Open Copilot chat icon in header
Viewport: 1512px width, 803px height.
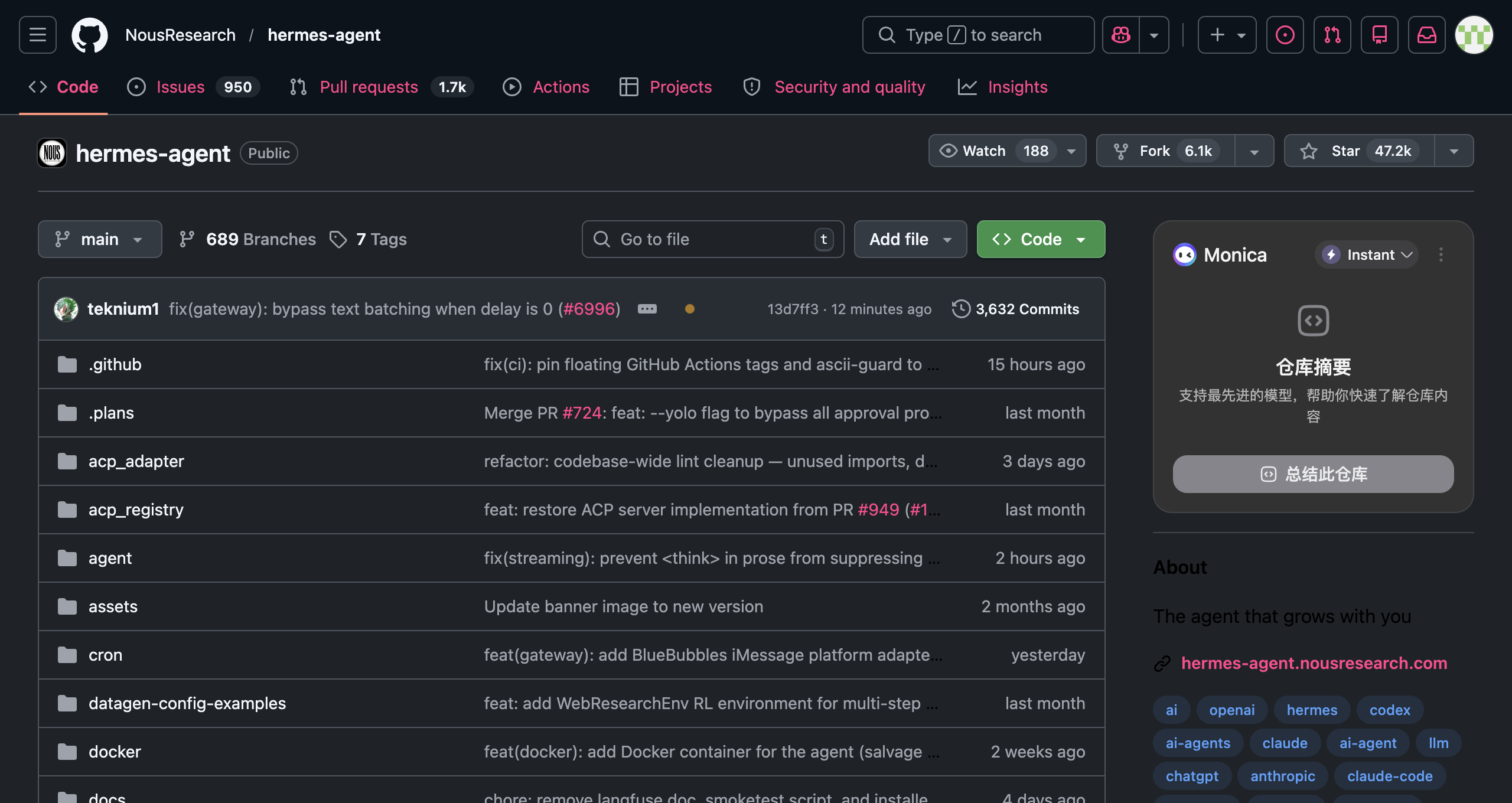pos(1120,35)
